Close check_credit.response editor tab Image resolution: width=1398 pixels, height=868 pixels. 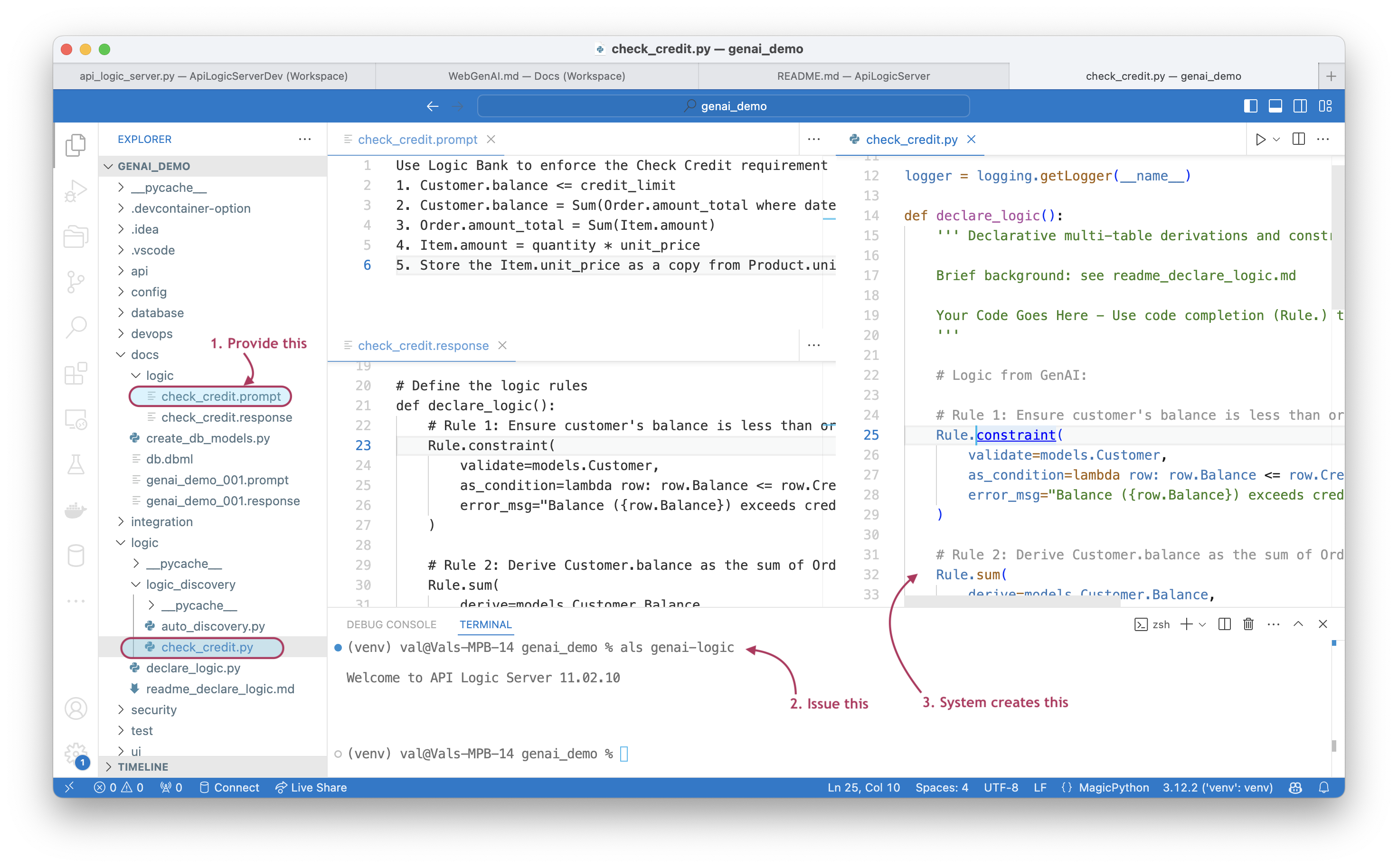(x=502, y=346)
